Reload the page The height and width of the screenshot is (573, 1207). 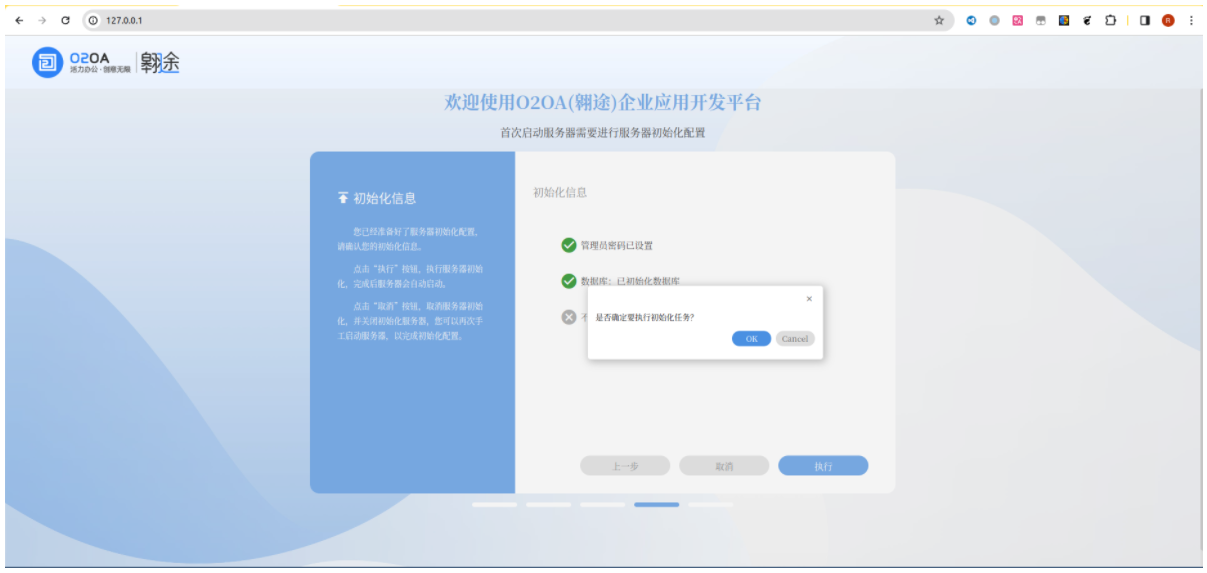point(65,20)
